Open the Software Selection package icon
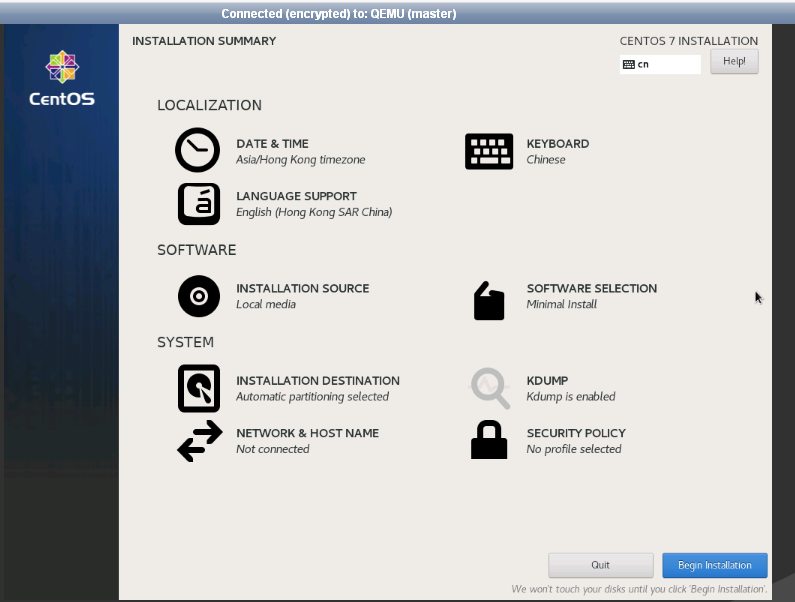Image resolution: width=795 pixels, height=602 pixels. tap(489, 301)
